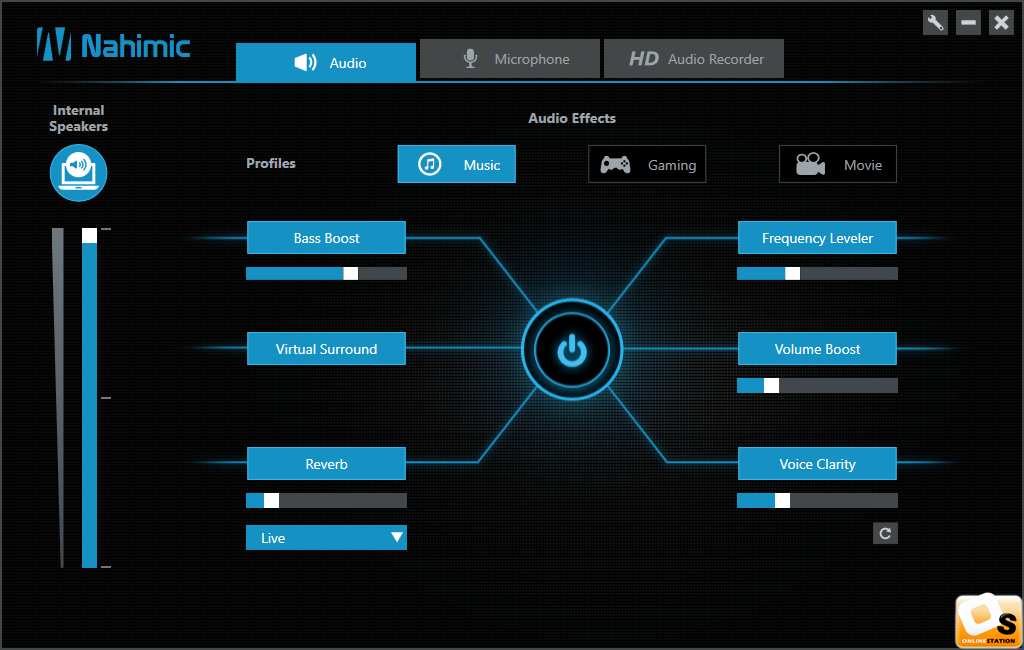Click the Reverb level slider
1024x650 pixels.
tap(327, 500)
